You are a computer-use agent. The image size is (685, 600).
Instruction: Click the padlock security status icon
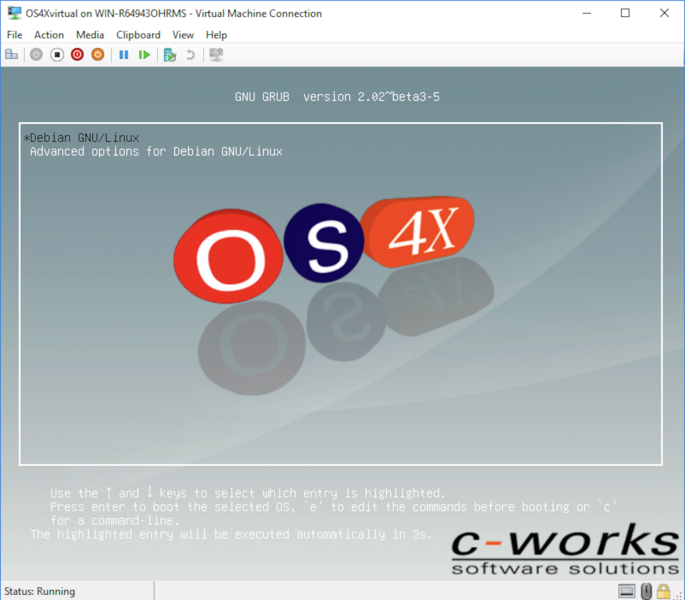663,590
